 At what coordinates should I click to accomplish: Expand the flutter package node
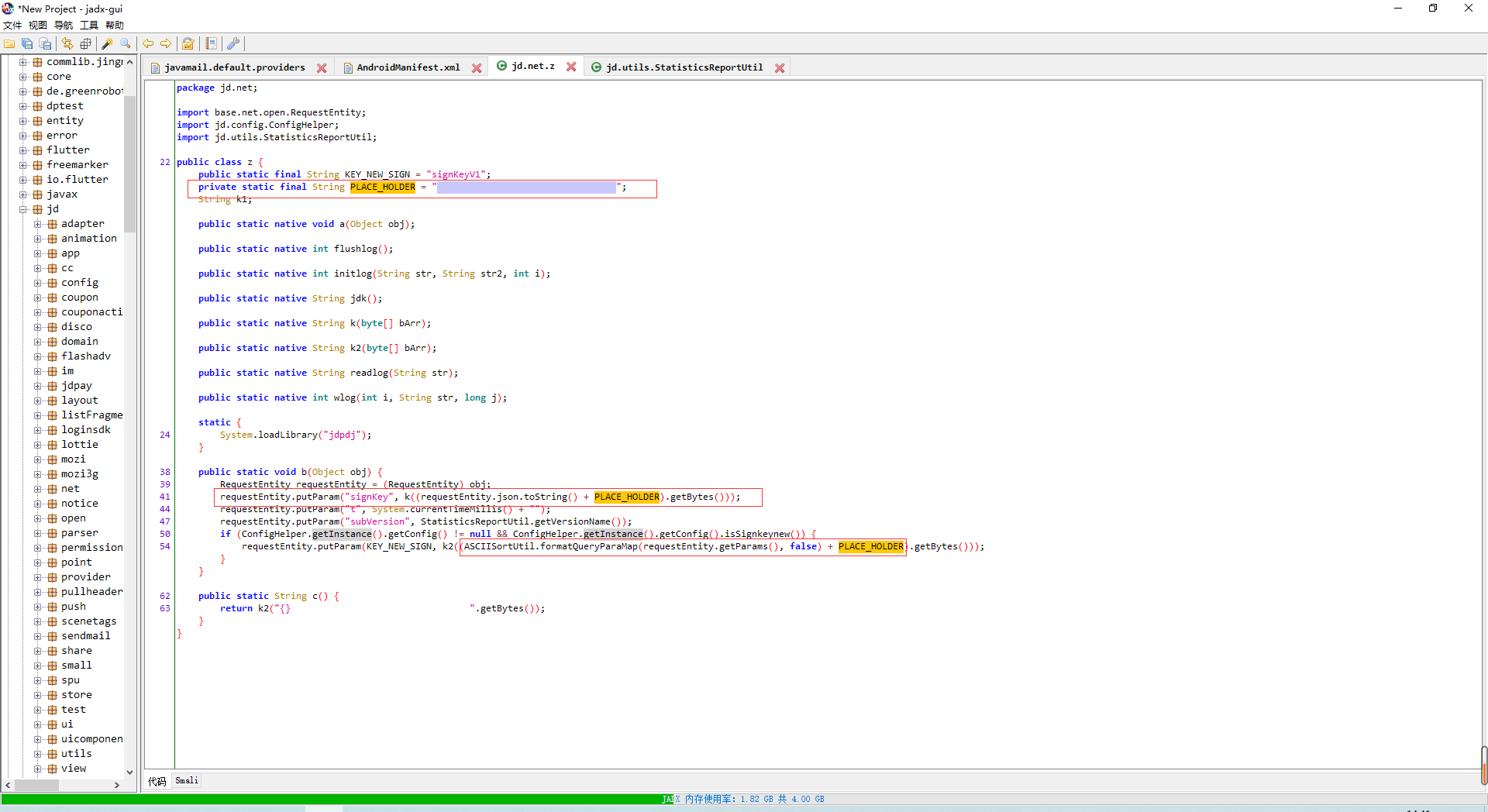23,150
